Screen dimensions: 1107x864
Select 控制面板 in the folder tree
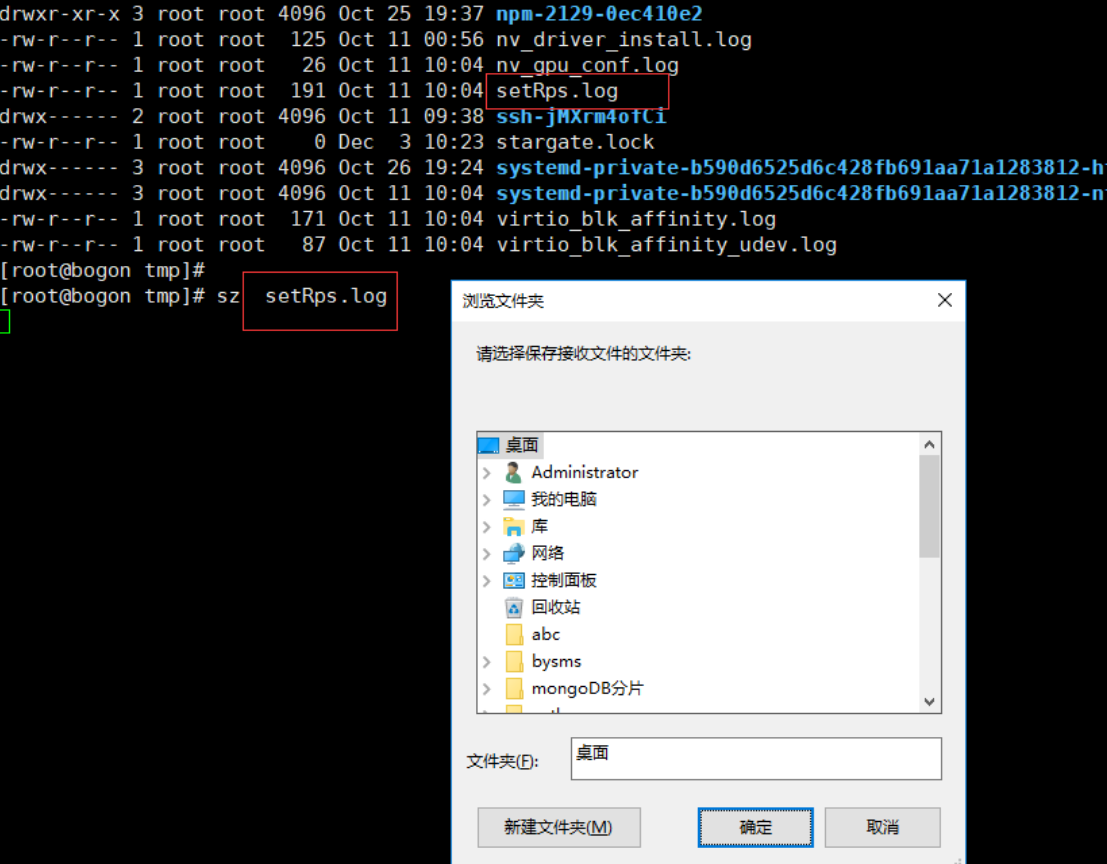pyautogui.click(x=563, y=580)
